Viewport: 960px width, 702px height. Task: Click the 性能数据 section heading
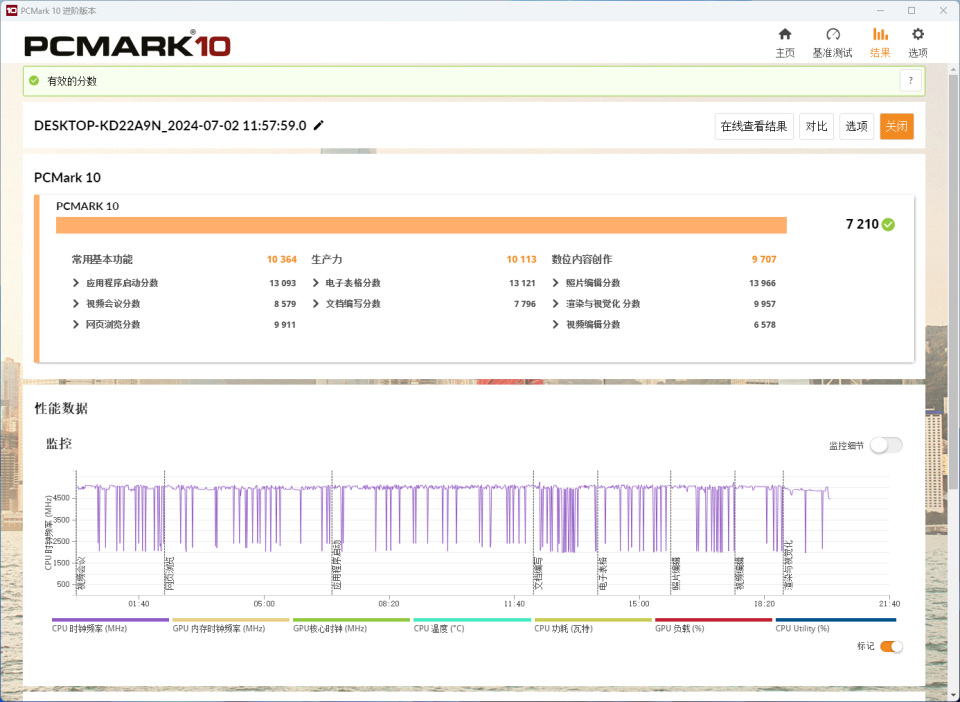[x=61, y=408]
